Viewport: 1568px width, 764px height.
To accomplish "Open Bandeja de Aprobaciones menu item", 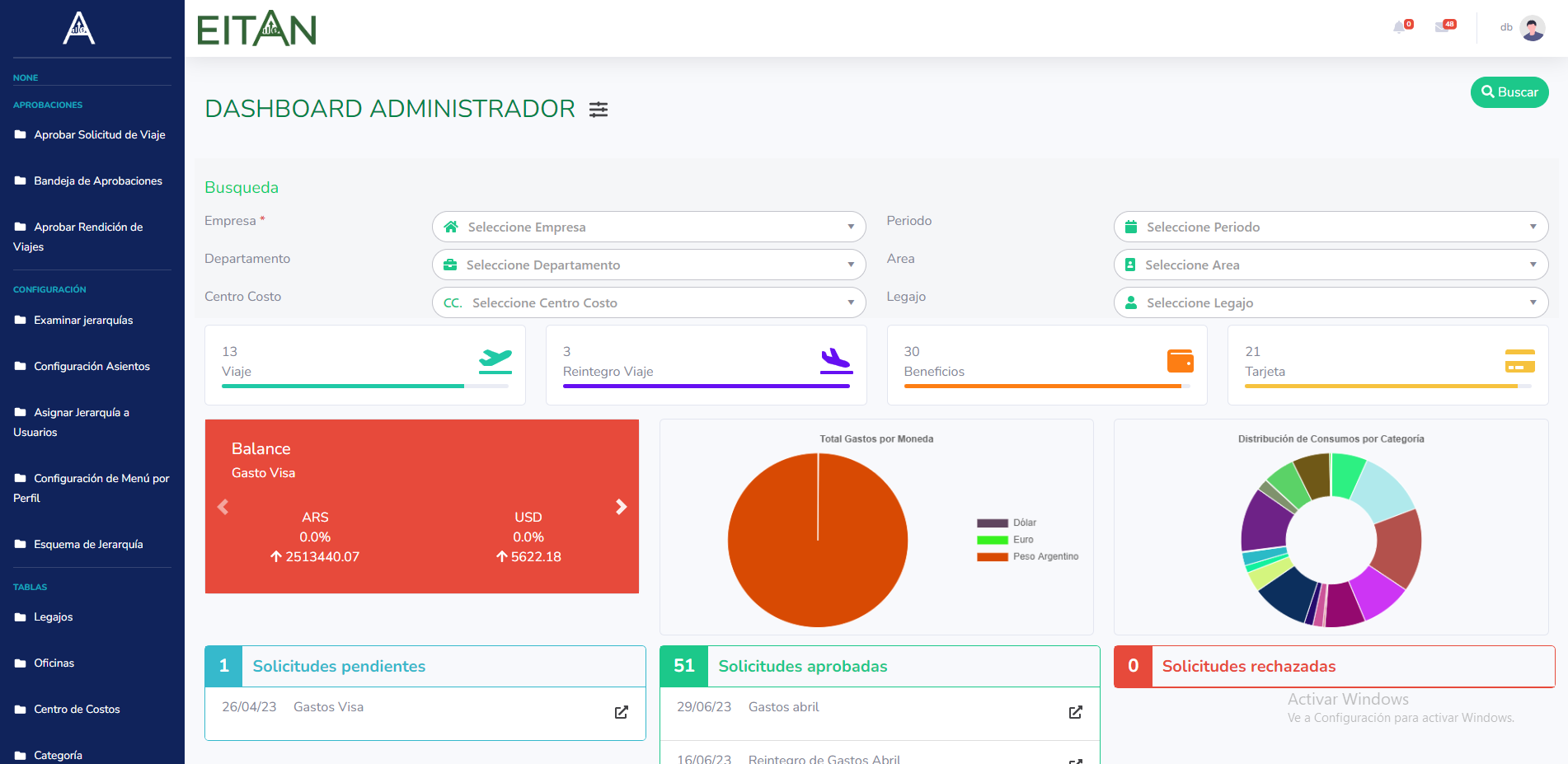I will point(97,181).
